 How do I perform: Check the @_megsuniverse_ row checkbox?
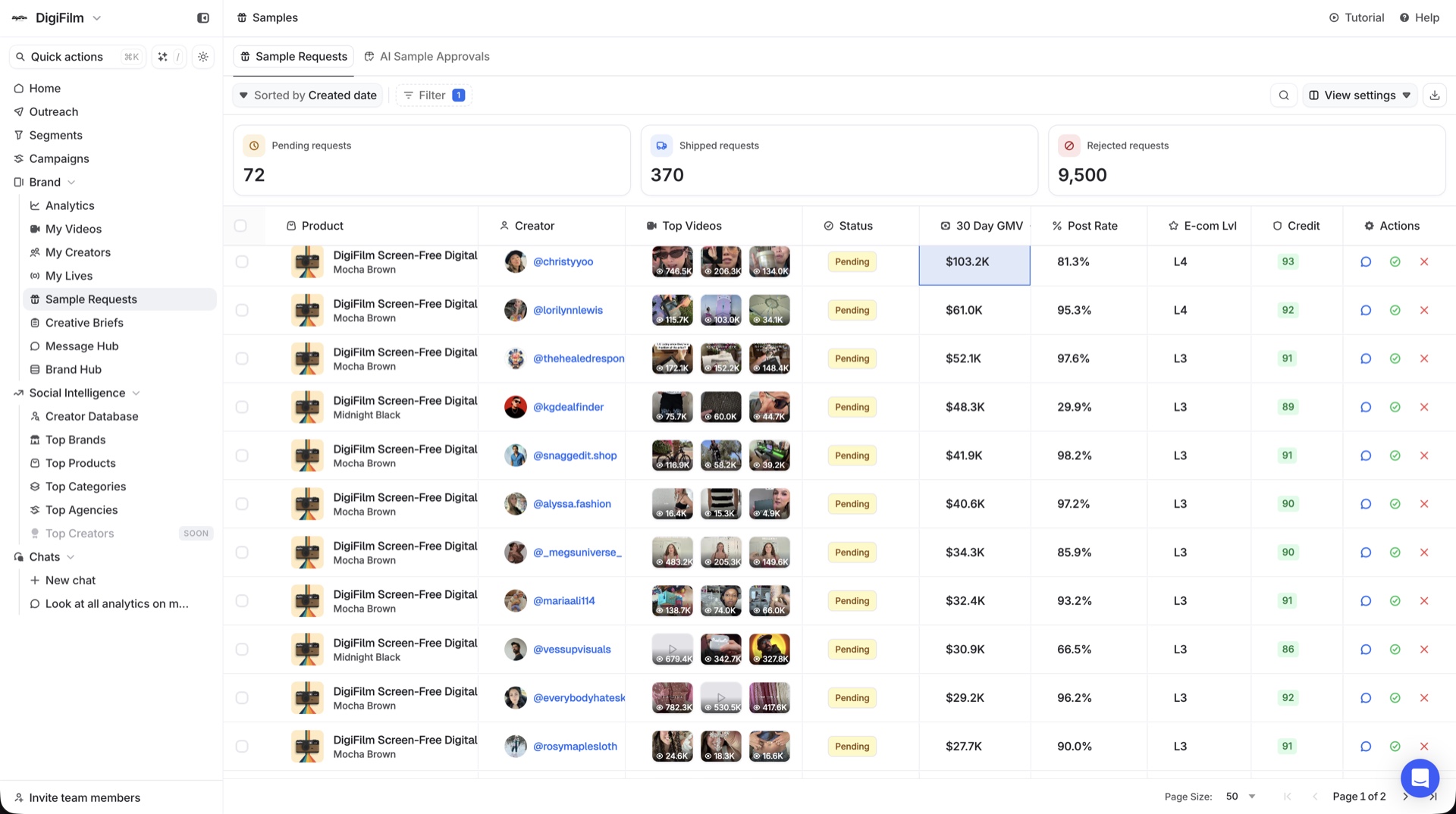point(242,553)
